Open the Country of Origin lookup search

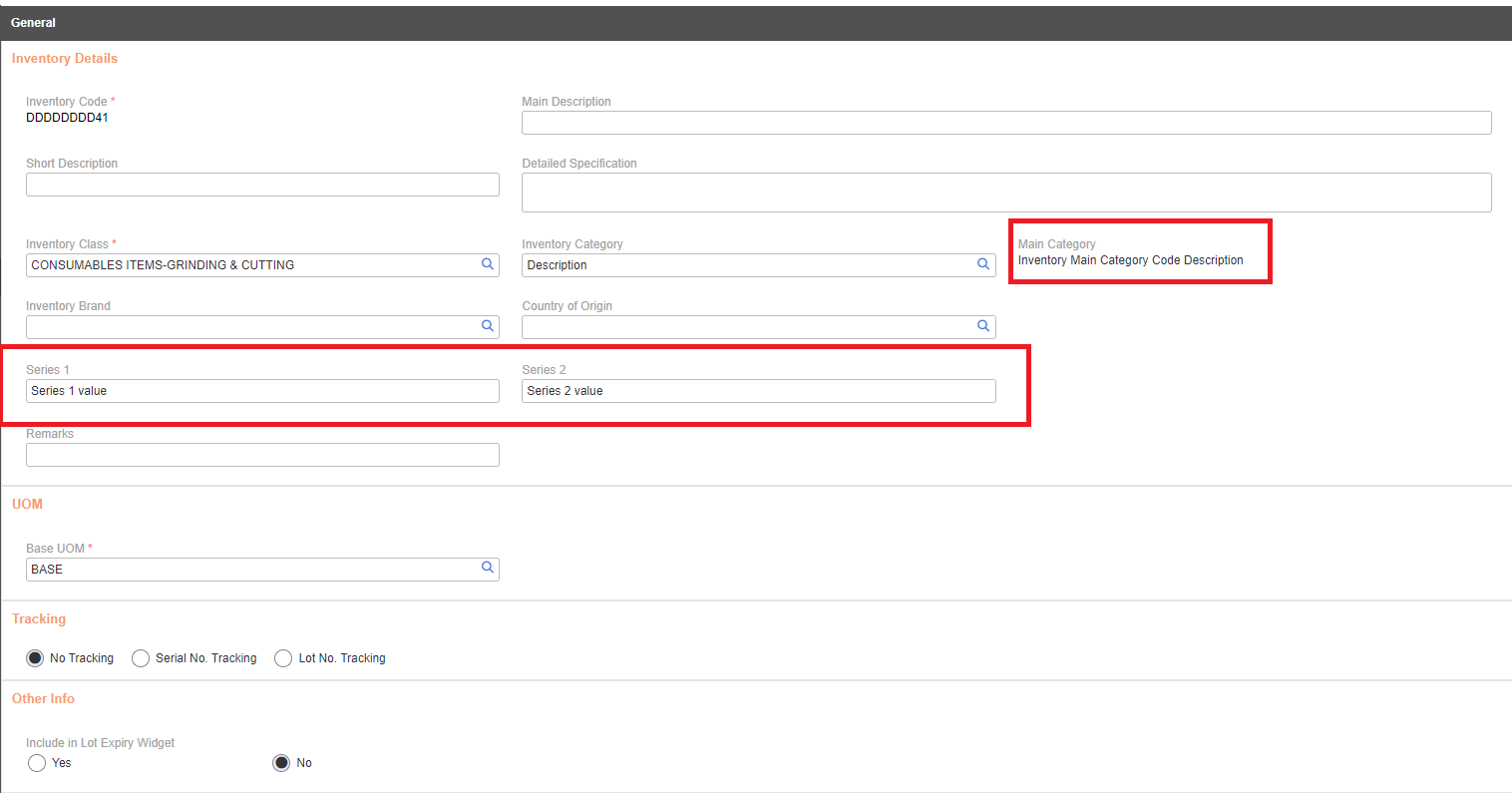982,326
